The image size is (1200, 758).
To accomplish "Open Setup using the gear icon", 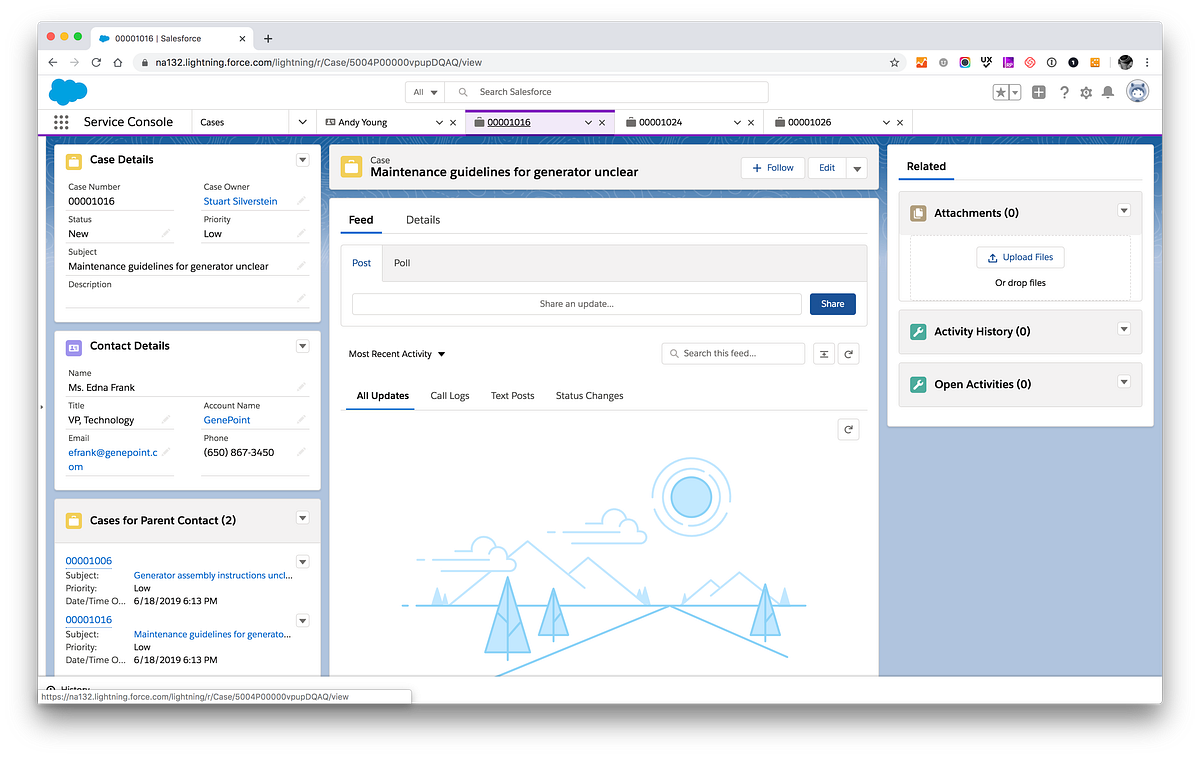I will pos(1088,91).
